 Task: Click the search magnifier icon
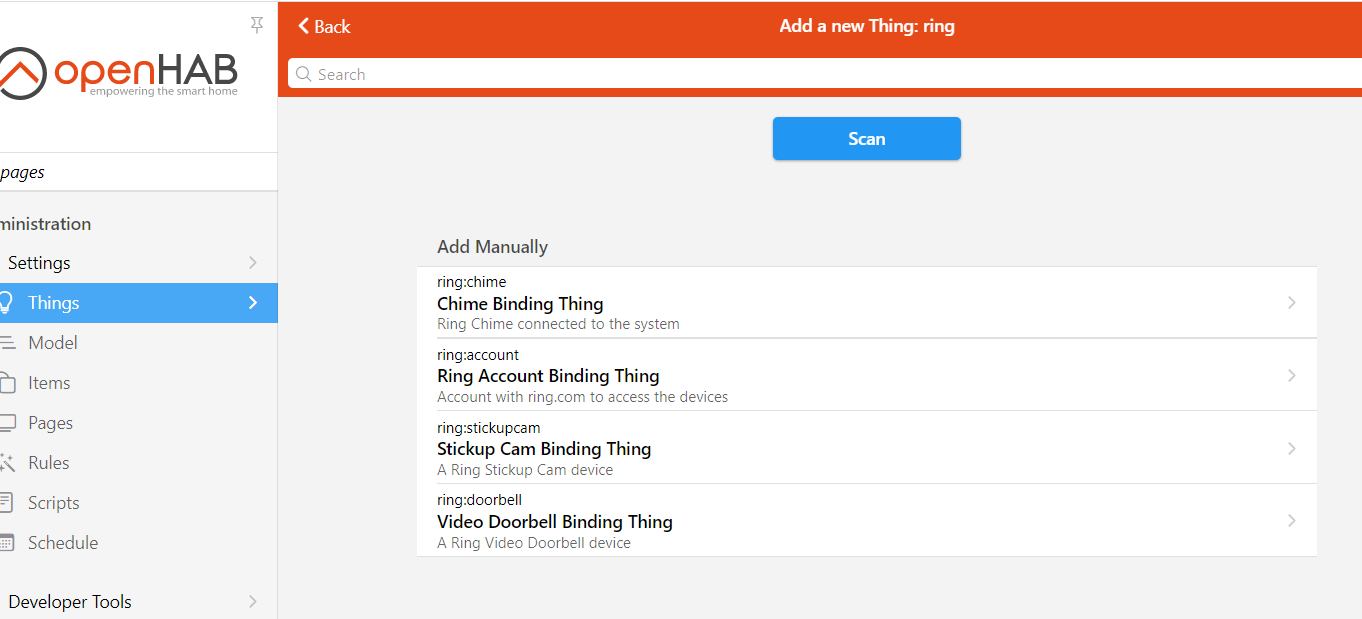coord(304,74)
